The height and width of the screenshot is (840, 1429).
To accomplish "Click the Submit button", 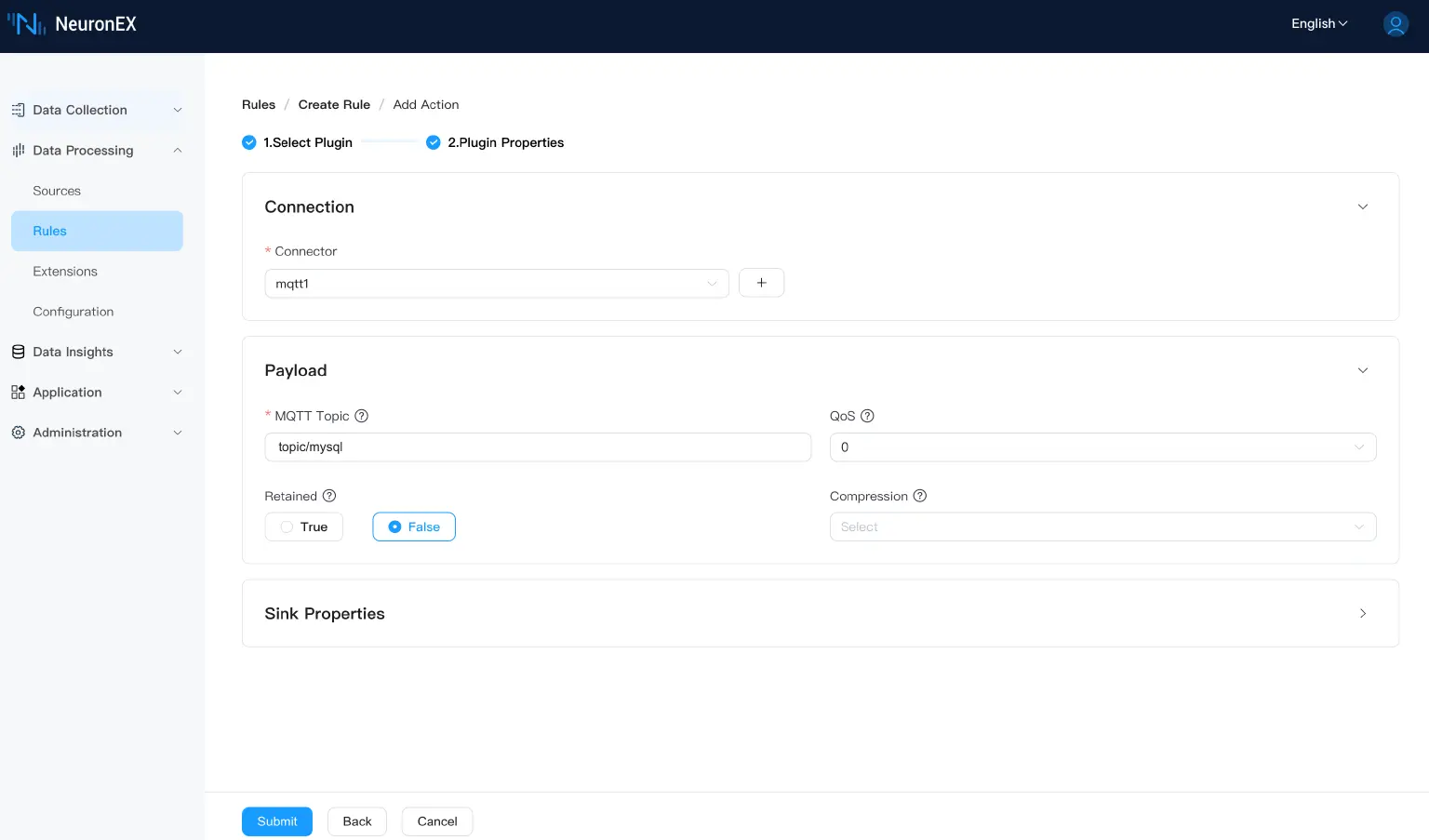I will [x=277, y=821].
